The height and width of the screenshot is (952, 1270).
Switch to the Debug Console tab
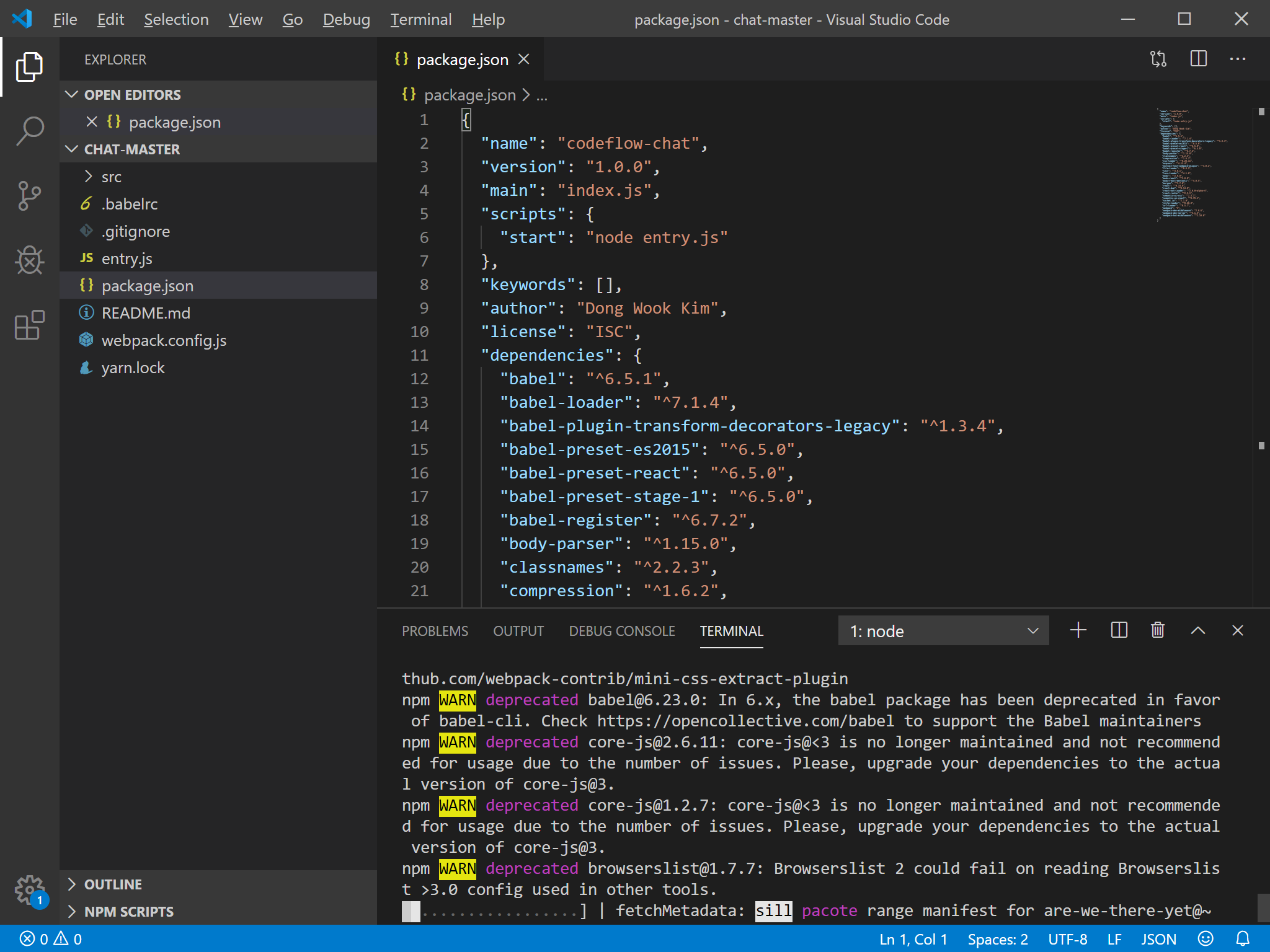point(622,631)
